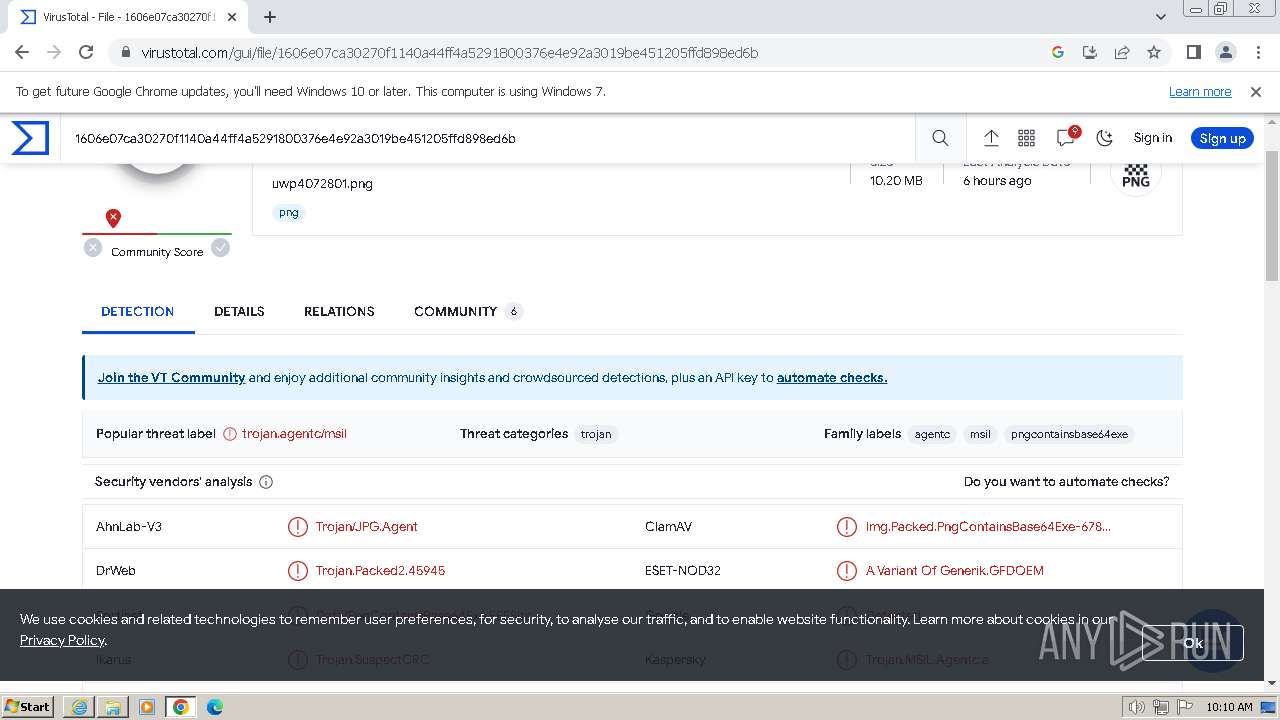
Task: Click the Sign up button
Action: pos(1222,138)
